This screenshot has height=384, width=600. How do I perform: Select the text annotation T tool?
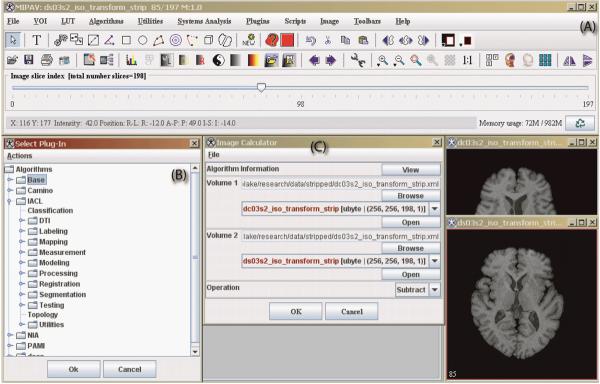tap(36, 40)
